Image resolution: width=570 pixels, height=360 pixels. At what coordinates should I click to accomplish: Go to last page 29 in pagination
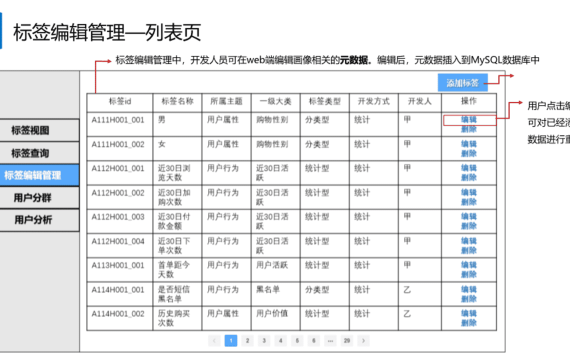(347, 341)
